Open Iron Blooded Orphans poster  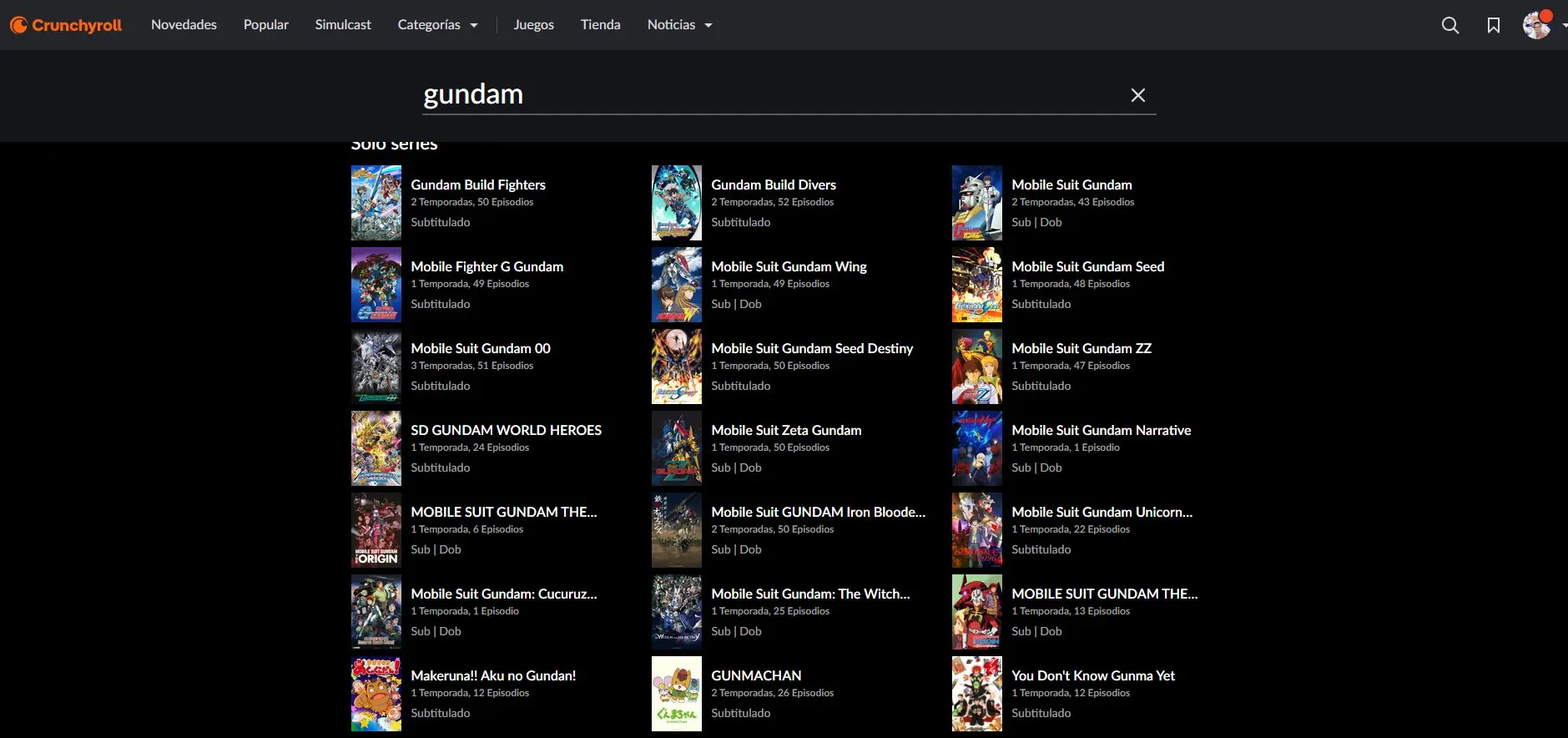pyautogui.click(x=677, y=530)
